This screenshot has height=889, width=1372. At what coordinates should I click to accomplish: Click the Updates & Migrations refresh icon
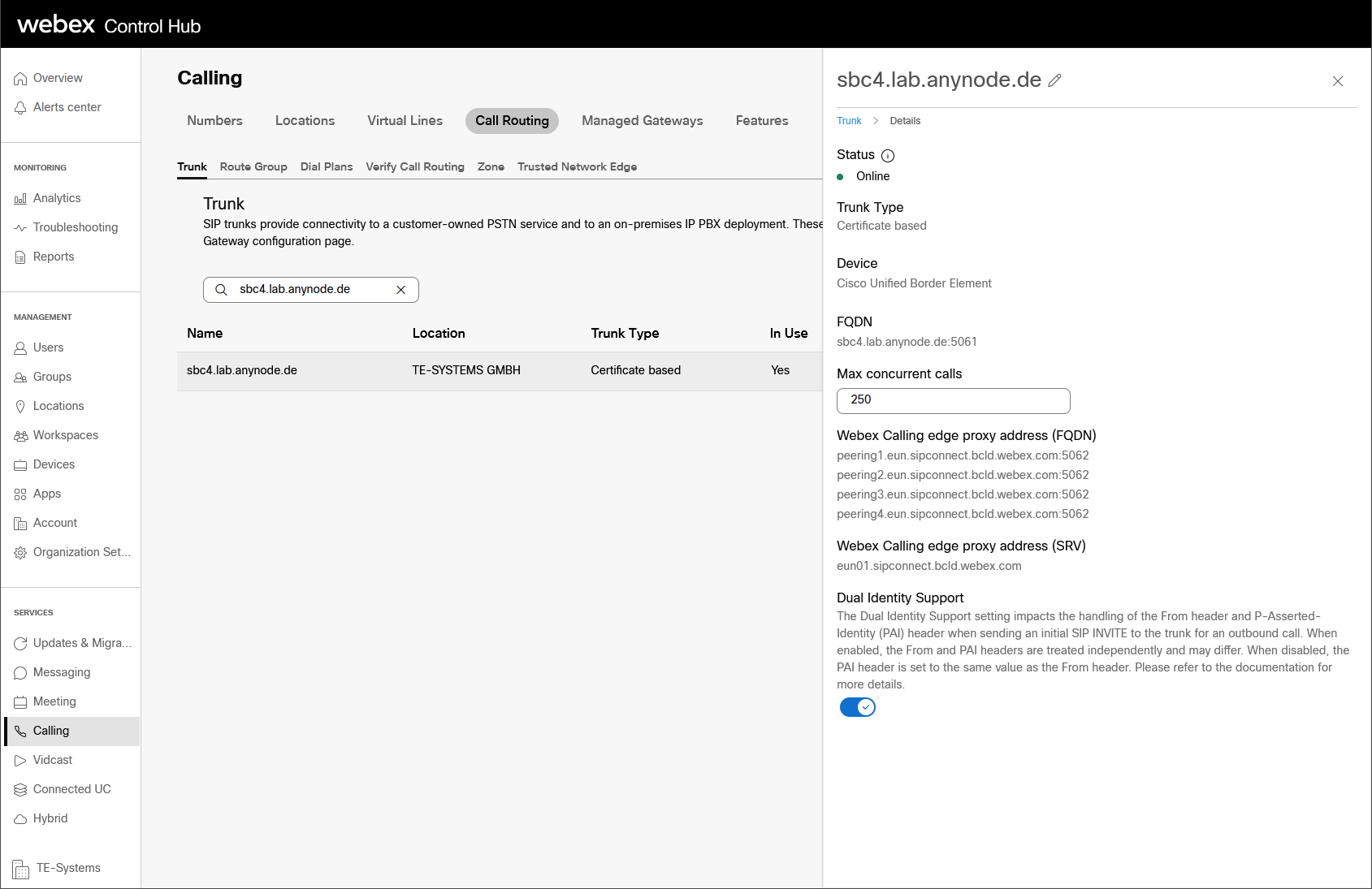pyautogui.click(x=20, y=644)
